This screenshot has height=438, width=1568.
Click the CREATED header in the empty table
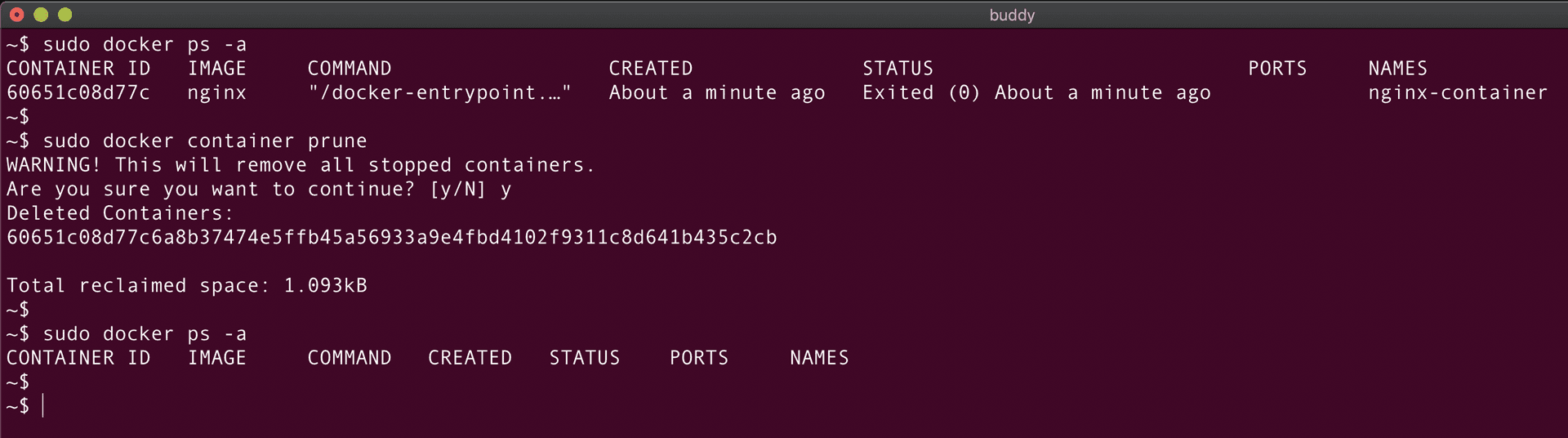[470, 358]
